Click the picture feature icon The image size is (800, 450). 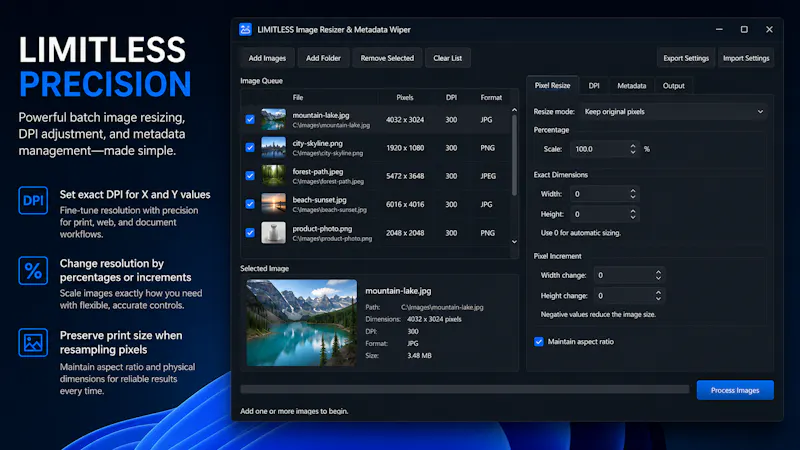click(x=33, y=342)
